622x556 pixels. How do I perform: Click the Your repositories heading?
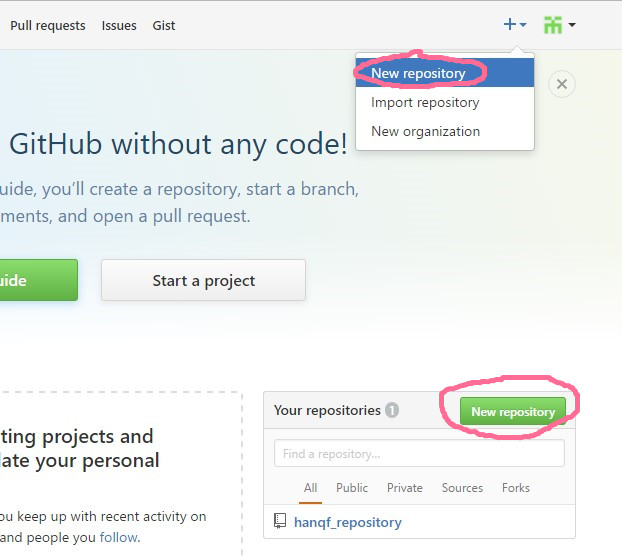[327, 410]
